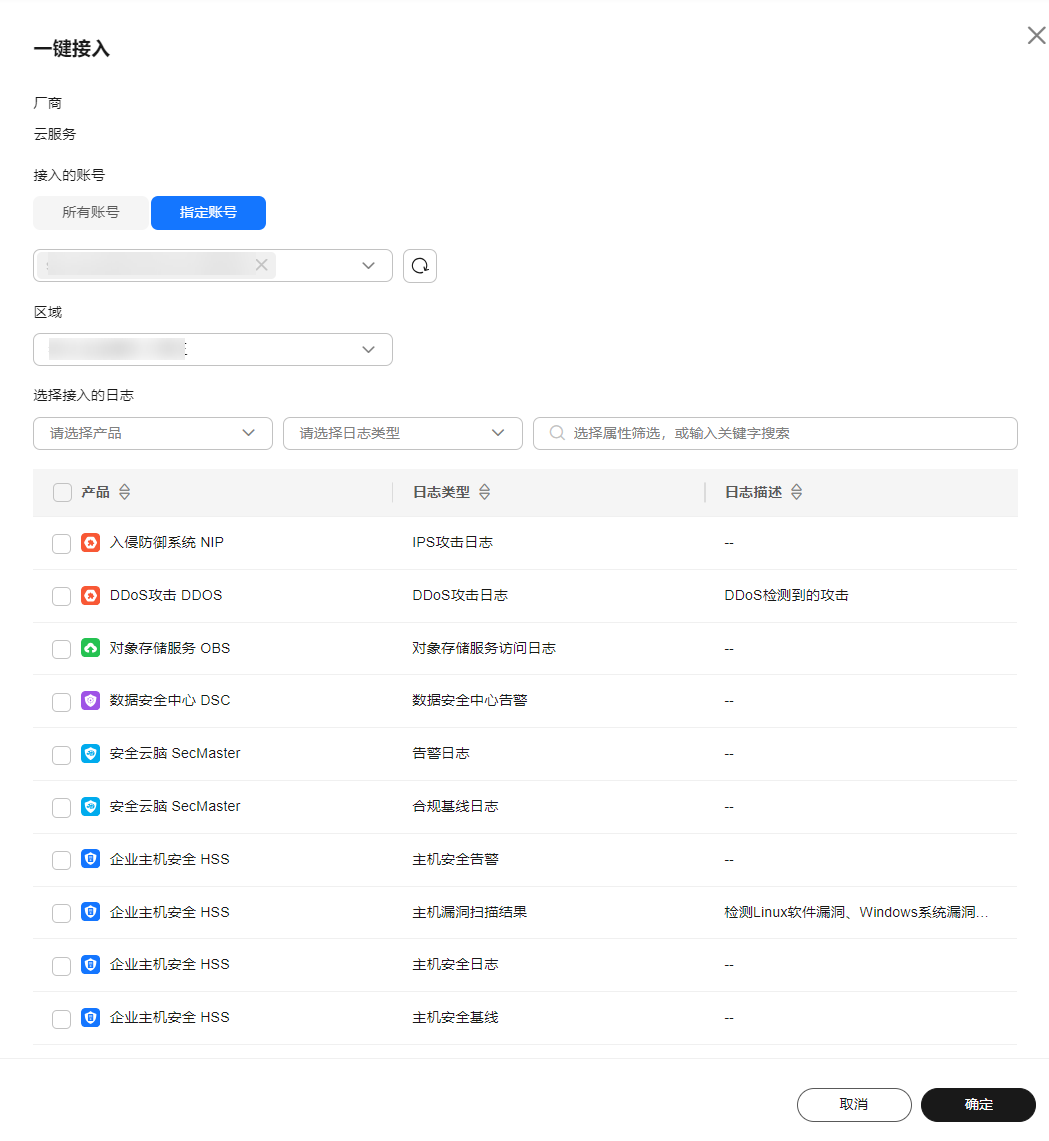Click the 主机漏洞扫描结果 cell
This screenshot has width=1049, height=1141.
[470, 912]
